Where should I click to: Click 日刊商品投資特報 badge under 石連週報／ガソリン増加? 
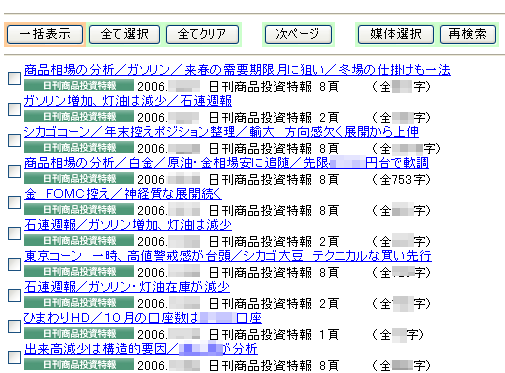pos(79,241)
